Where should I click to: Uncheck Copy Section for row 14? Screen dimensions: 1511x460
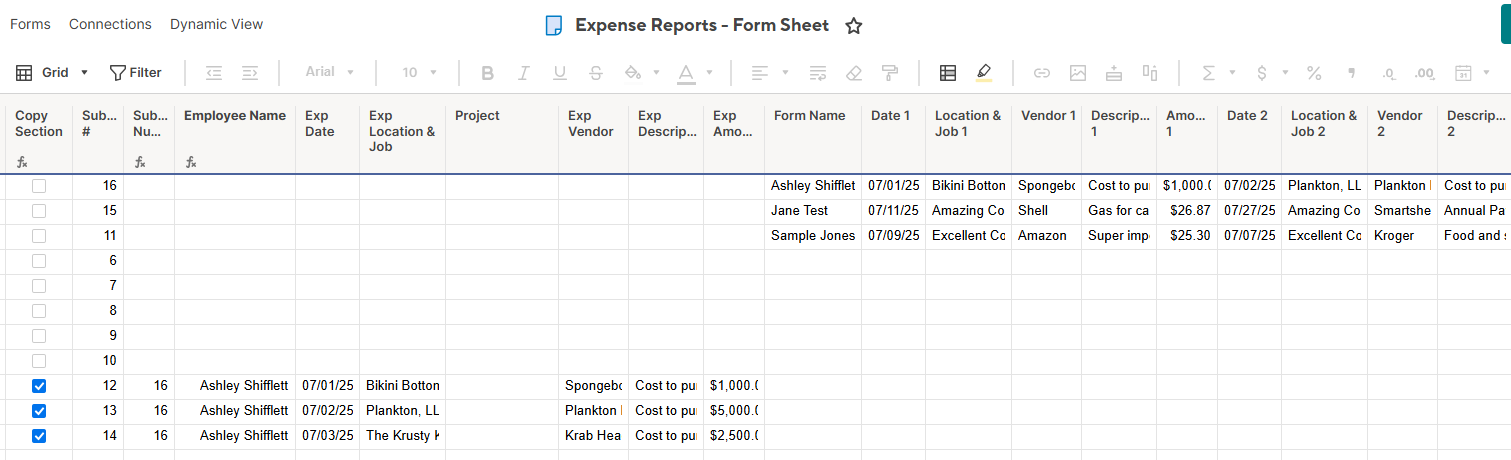pyautogui.click(x=39, y=436)
